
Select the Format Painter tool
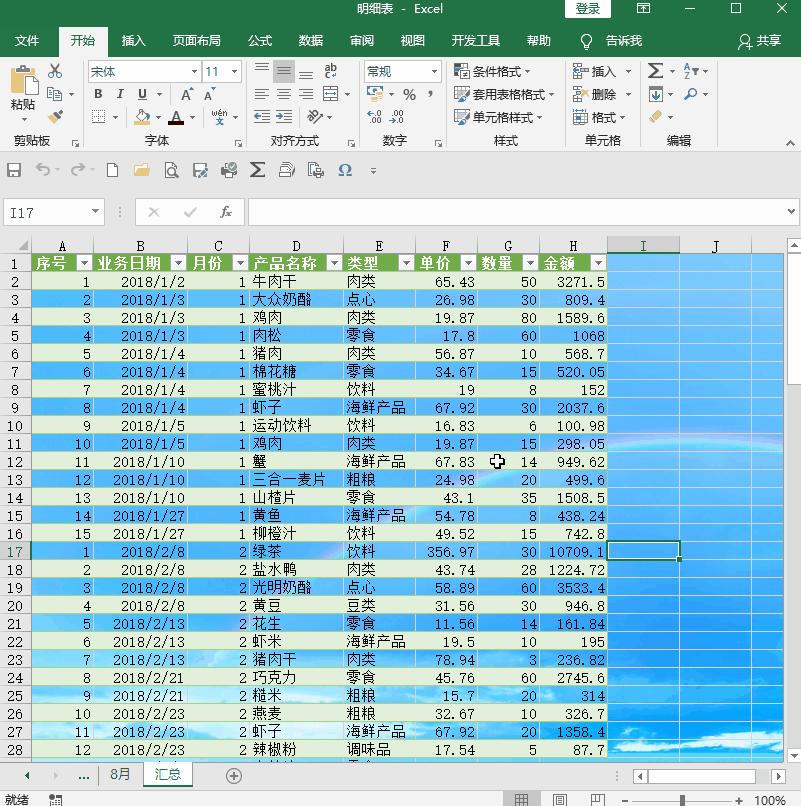click(x=57, y=117)
